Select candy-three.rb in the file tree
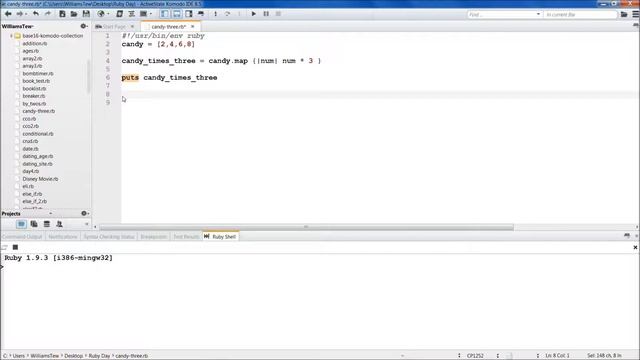This screenshot has height=360, width=640. click(x=38, y=111)
